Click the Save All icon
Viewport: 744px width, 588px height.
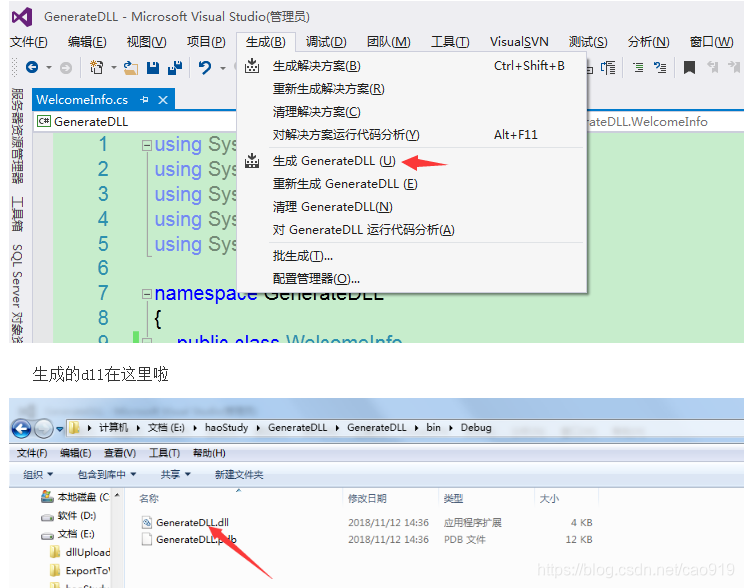pyautogui.click(x=175, y=68)
